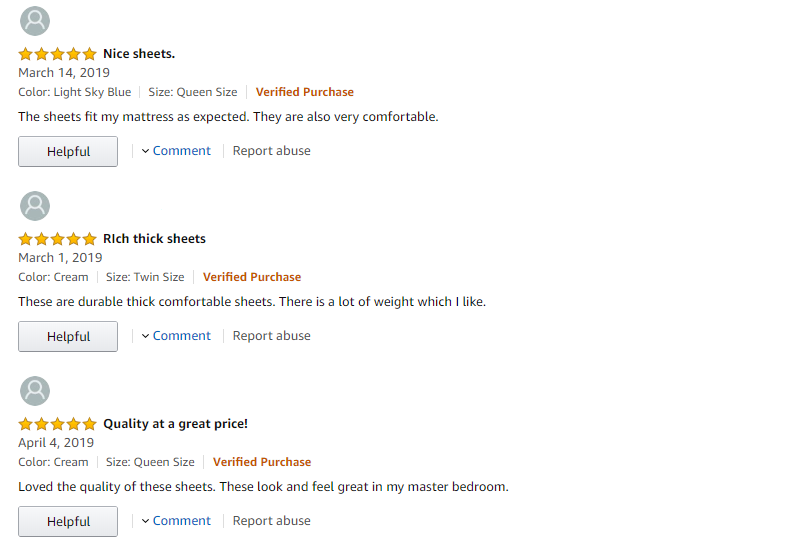Mark the 'Nice sheets.' review as Helpful
The height and width of the screenshot is (547, 806).
point(68,152)
